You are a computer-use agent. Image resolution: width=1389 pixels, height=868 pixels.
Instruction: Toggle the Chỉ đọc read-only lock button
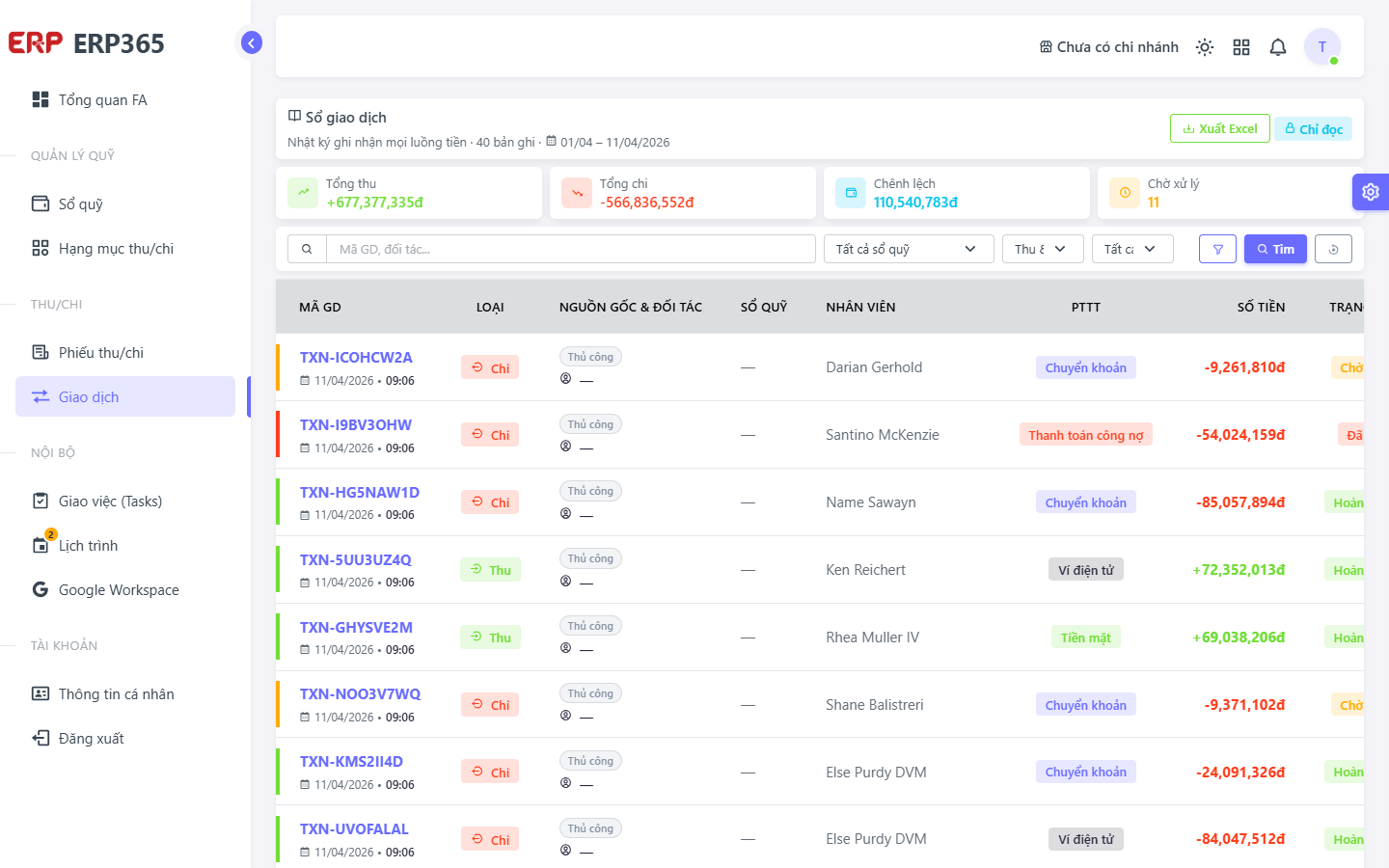(x=1313, y=128)
